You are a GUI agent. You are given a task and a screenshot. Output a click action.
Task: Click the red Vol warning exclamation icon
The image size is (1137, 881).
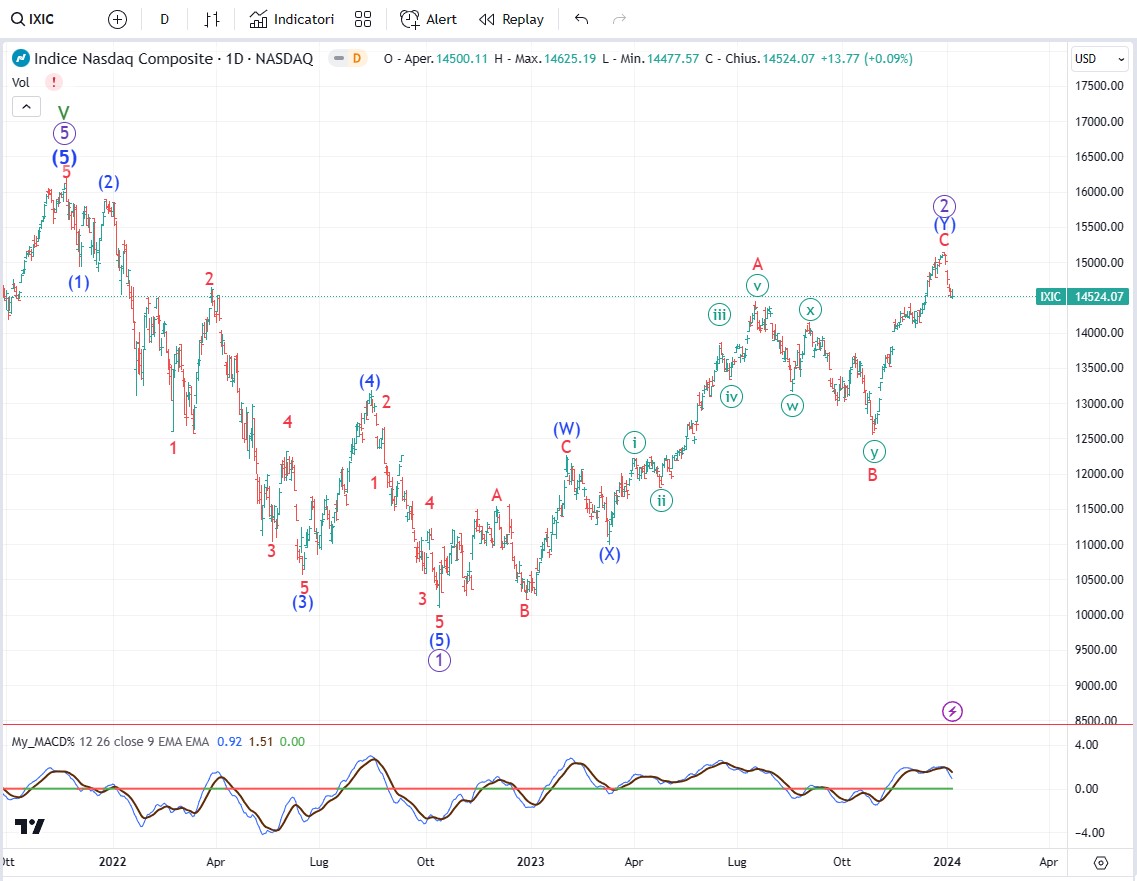tap(54, 83)
